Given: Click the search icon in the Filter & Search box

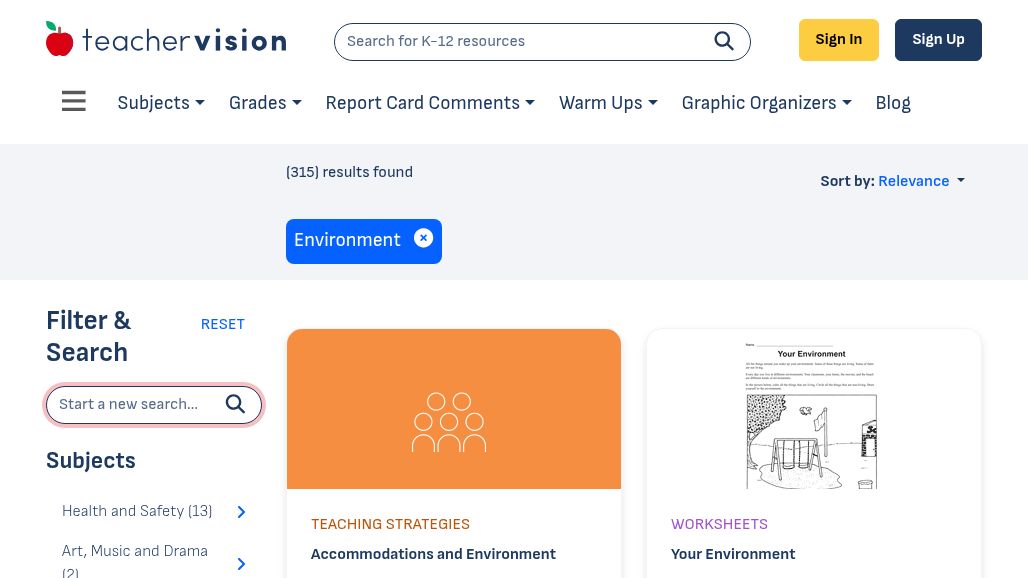Looking at the screenshot, I should pyautogui.click(x=235, y=404).
